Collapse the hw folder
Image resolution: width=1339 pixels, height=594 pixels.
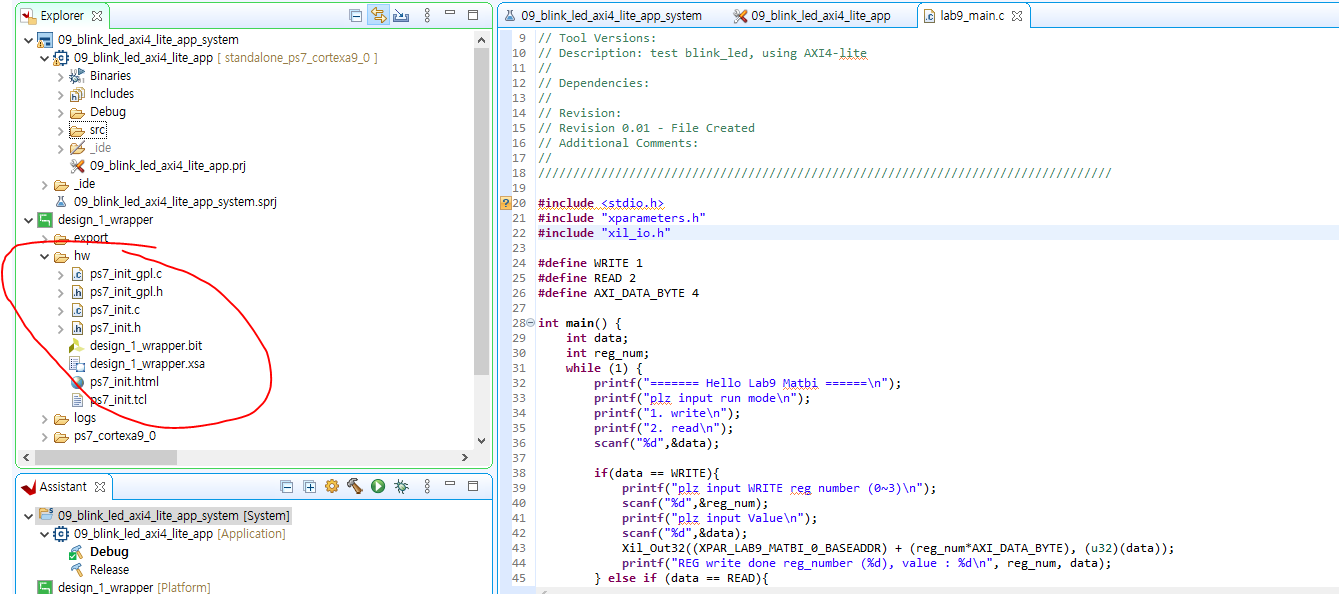(x=45, y=256)
